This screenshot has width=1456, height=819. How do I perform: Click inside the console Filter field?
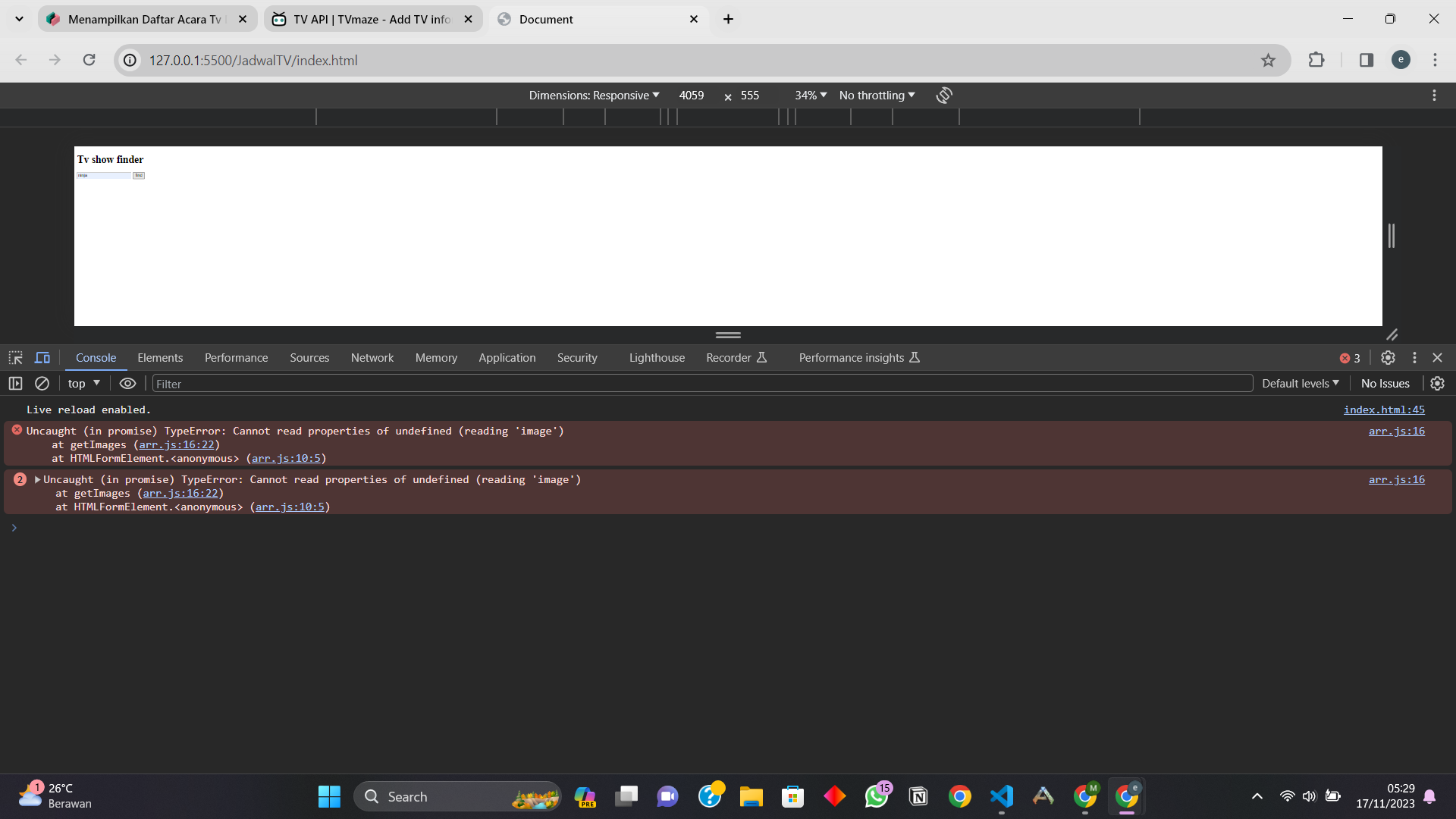pos(303,384)
